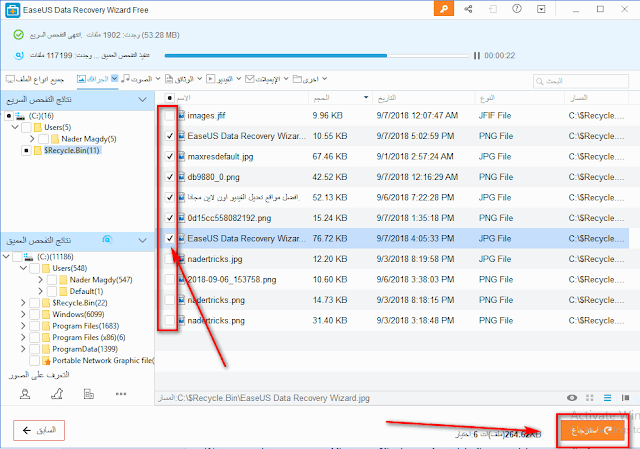Select the $Recycle.Bin(11) tree folder
Image resolution: width=640 pixels, height=449 pixels.
[x=72, y=150]
